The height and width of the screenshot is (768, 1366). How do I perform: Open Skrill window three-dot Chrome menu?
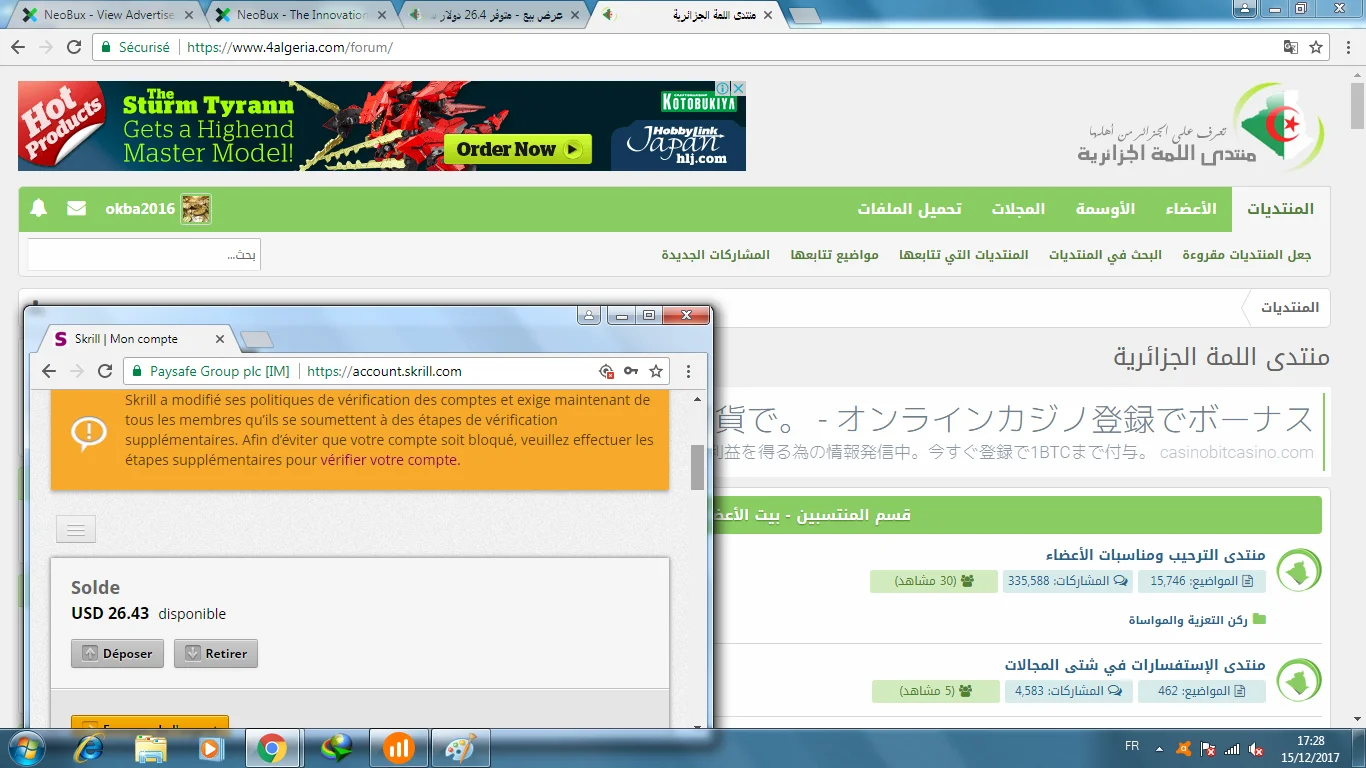(688, 371)
